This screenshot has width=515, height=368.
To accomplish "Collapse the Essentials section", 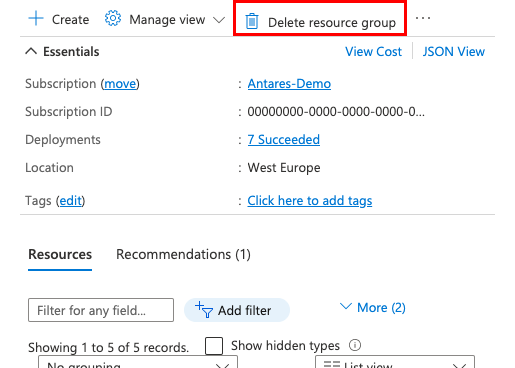I will coord(31,51).
